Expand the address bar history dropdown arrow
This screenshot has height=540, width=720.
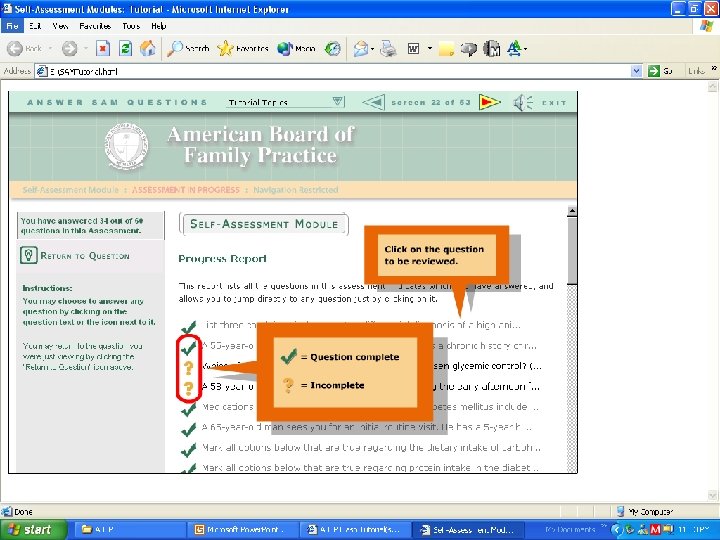(x=636, y=71)
